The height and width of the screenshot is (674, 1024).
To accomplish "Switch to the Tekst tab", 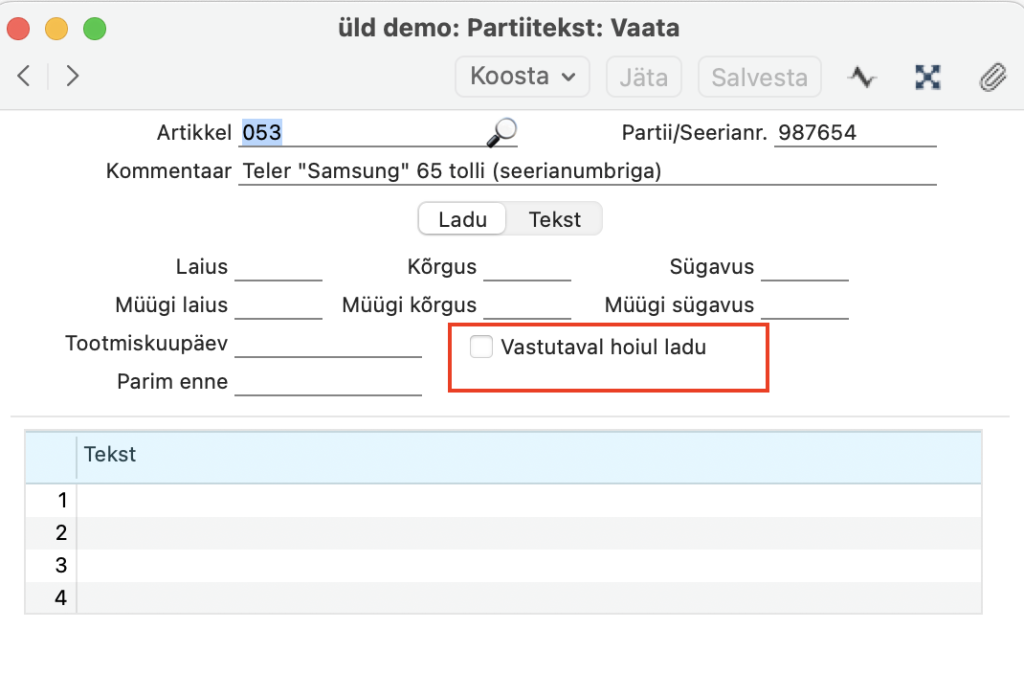I will click(x=554, y=219).
